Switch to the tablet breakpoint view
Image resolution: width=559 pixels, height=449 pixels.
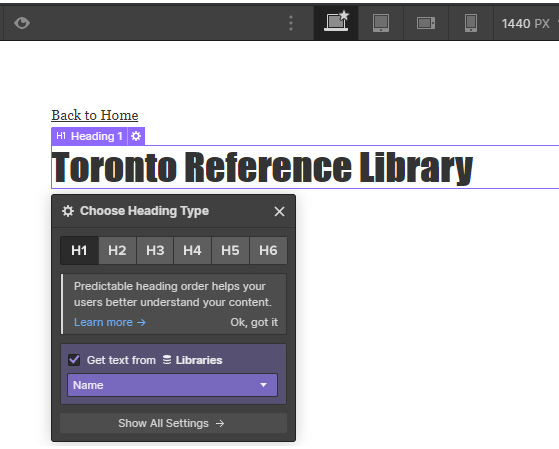coord(381,23)
